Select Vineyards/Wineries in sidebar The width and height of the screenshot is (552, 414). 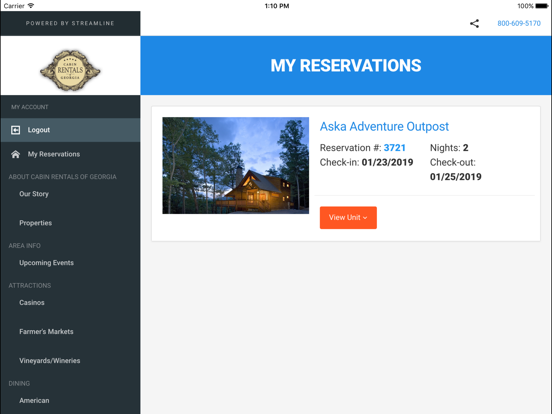(50, 361)
